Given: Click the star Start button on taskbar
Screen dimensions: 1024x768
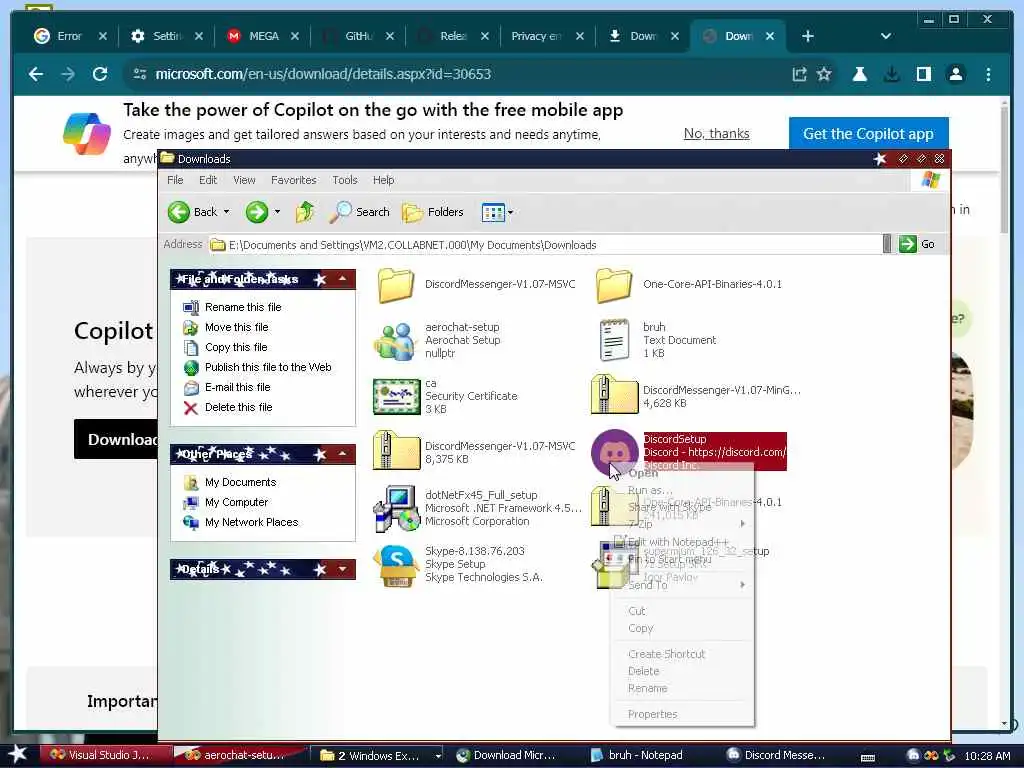Looking at the screenshot, I should click(17, 754).
